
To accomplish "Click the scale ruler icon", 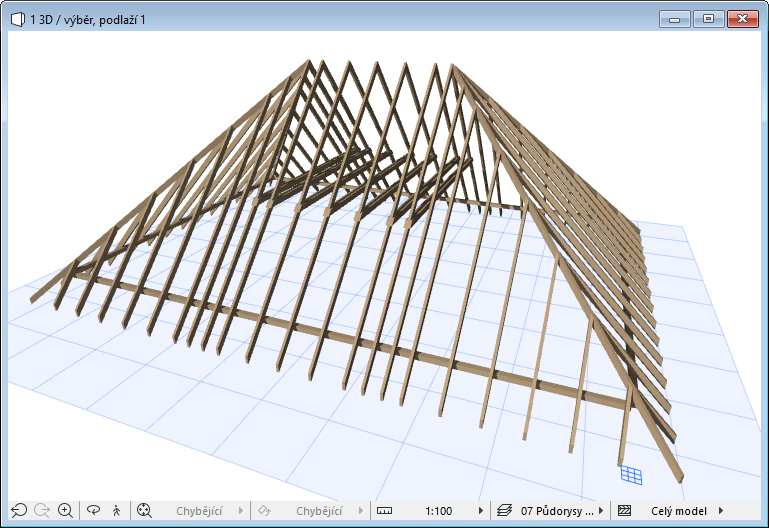I will (x=384, y=511).
